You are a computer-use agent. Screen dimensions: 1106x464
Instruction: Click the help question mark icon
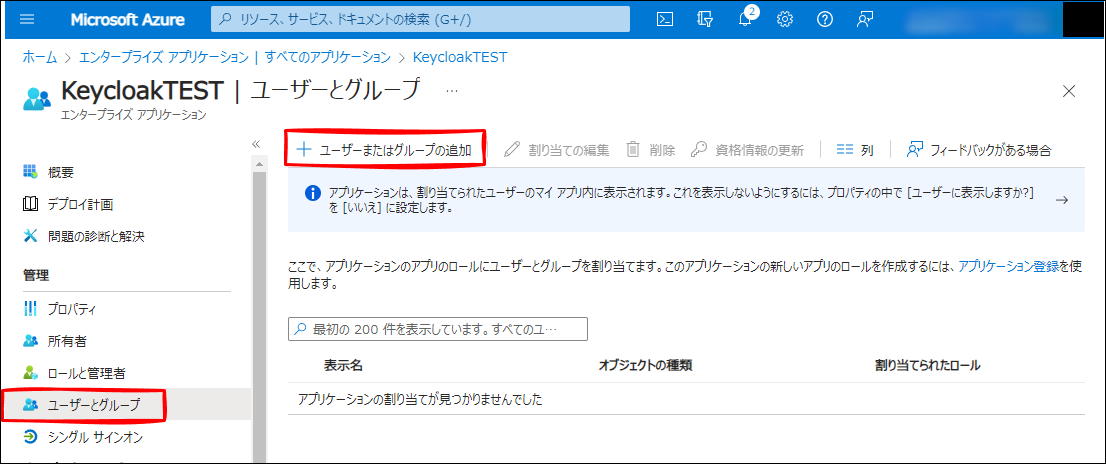tap(825, 20)
